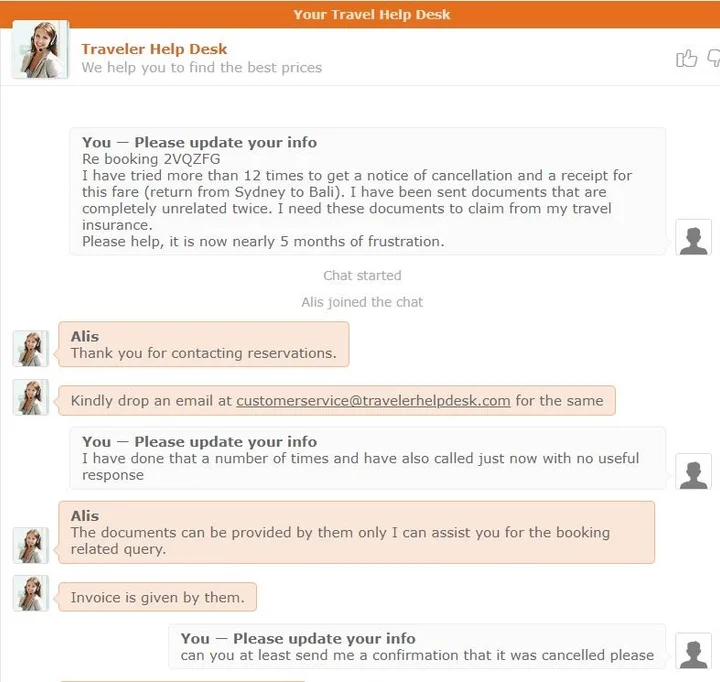Click the 'Chat started' status text

click(362, 276)
